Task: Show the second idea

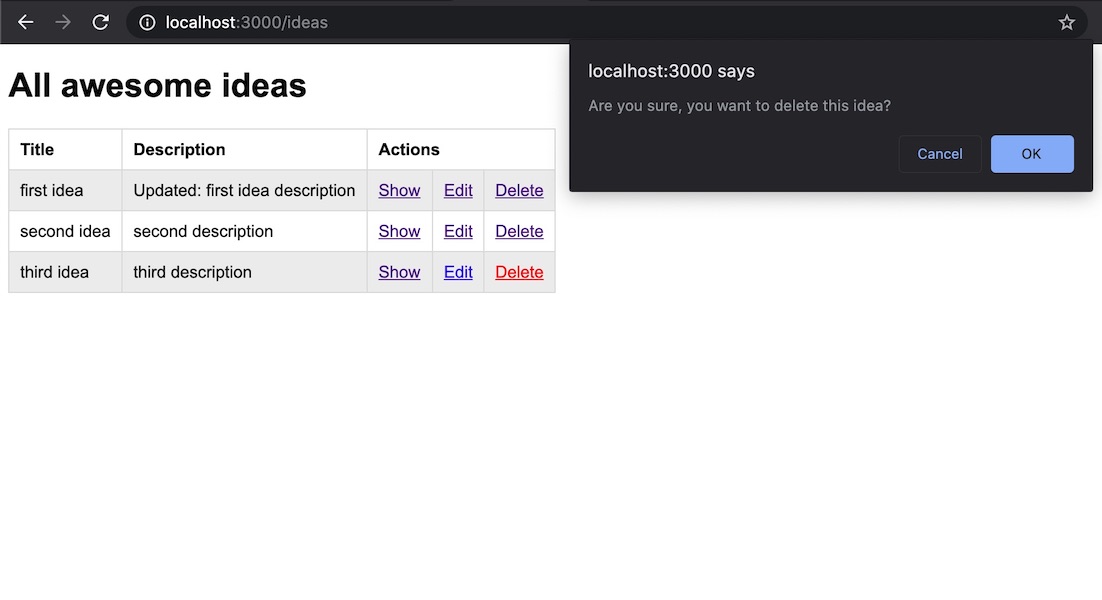Action: click(399, 231)
